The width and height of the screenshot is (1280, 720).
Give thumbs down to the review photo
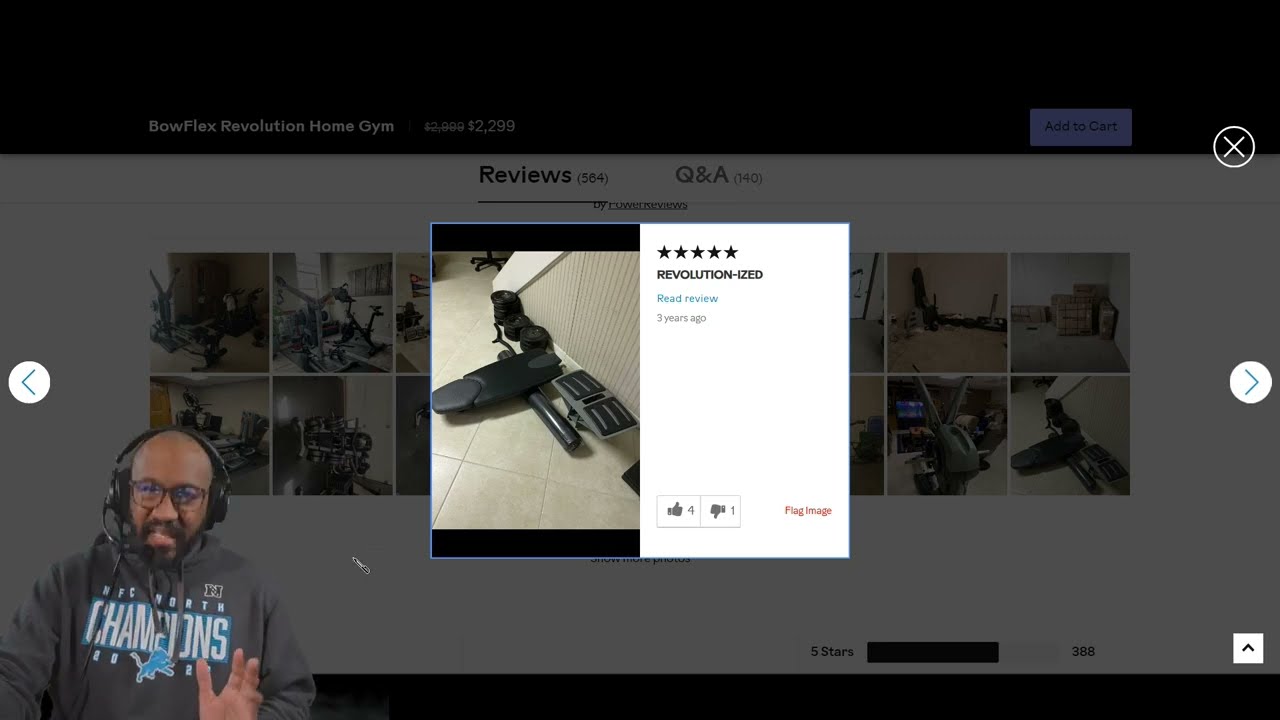pos(721,511)
